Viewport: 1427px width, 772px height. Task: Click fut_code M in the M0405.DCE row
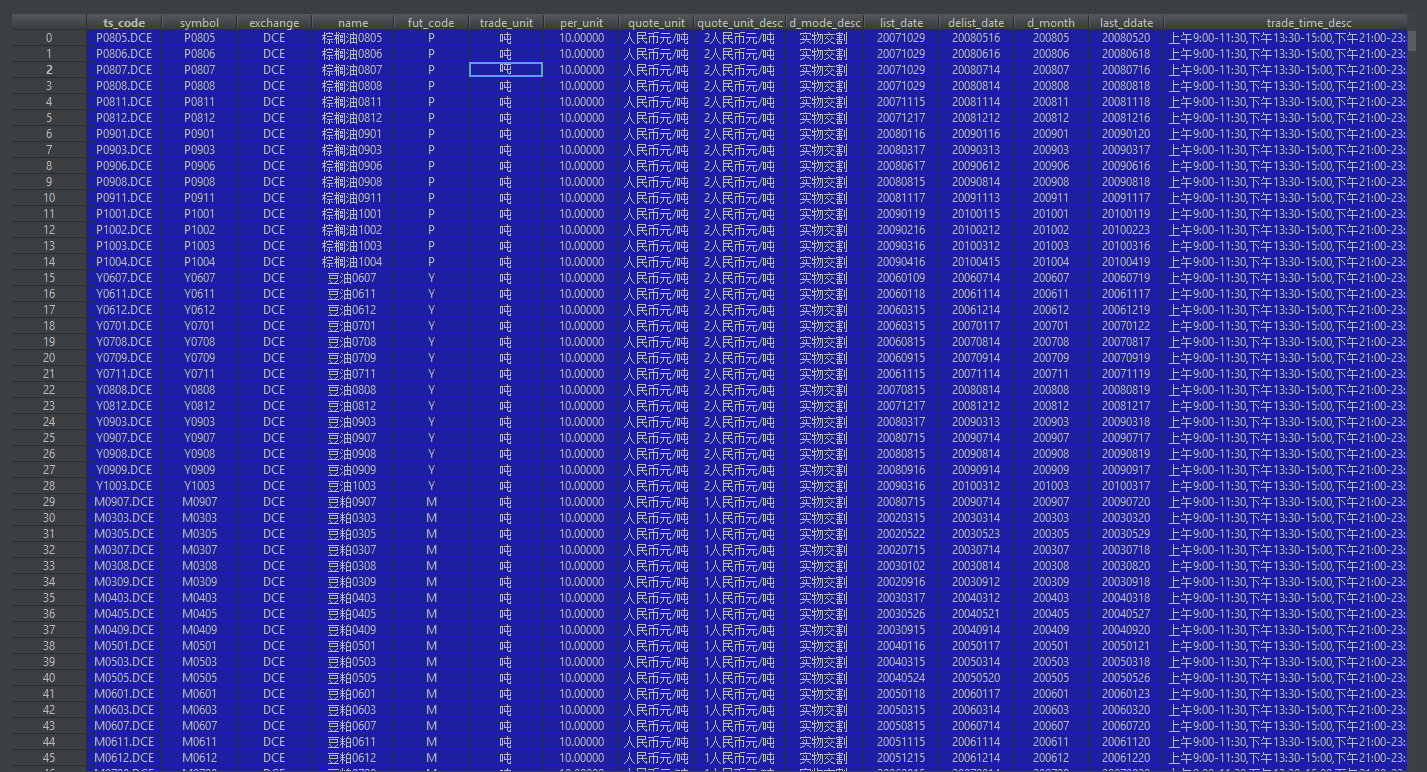[x=431, y=614]
